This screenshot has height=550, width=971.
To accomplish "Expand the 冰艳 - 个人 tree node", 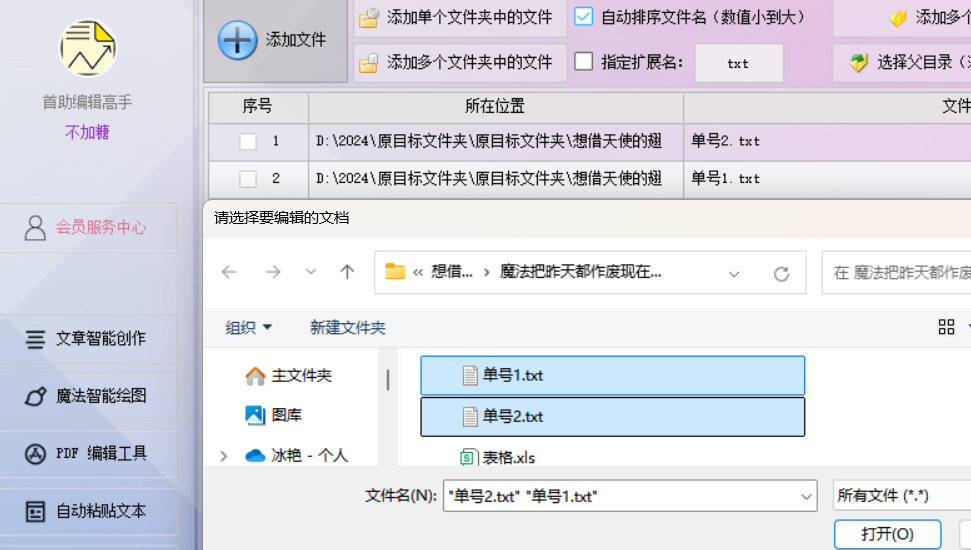I will click(x=224, y=456).
